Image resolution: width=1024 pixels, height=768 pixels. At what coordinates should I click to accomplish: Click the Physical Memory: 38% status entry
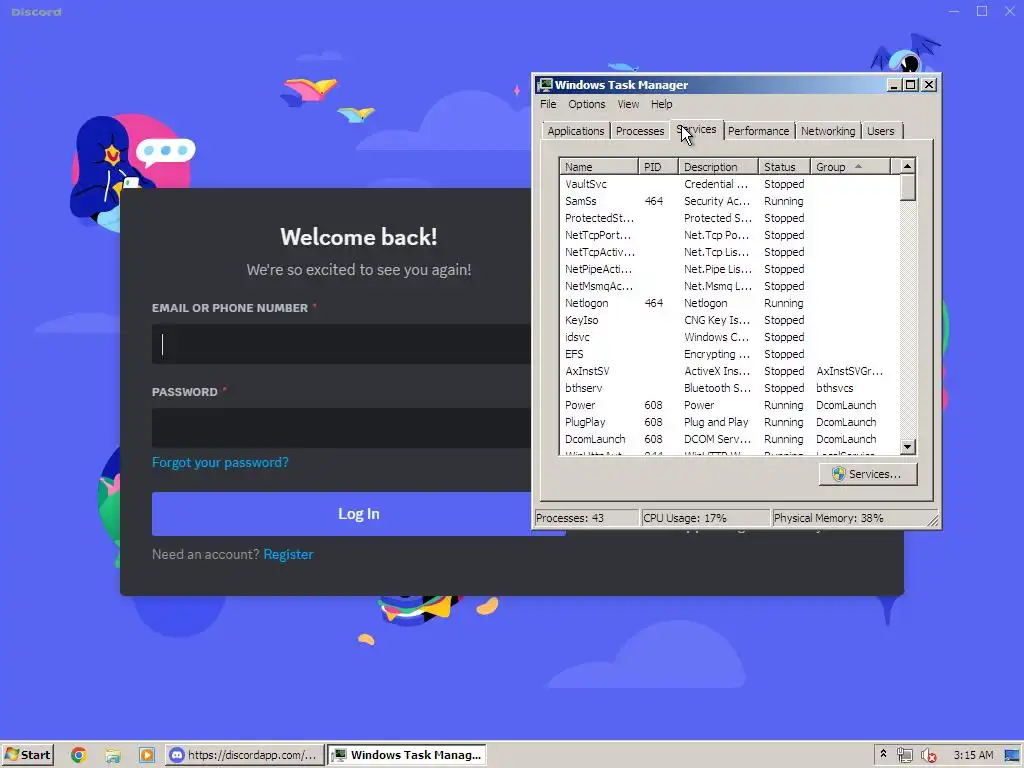coord(848,518)
